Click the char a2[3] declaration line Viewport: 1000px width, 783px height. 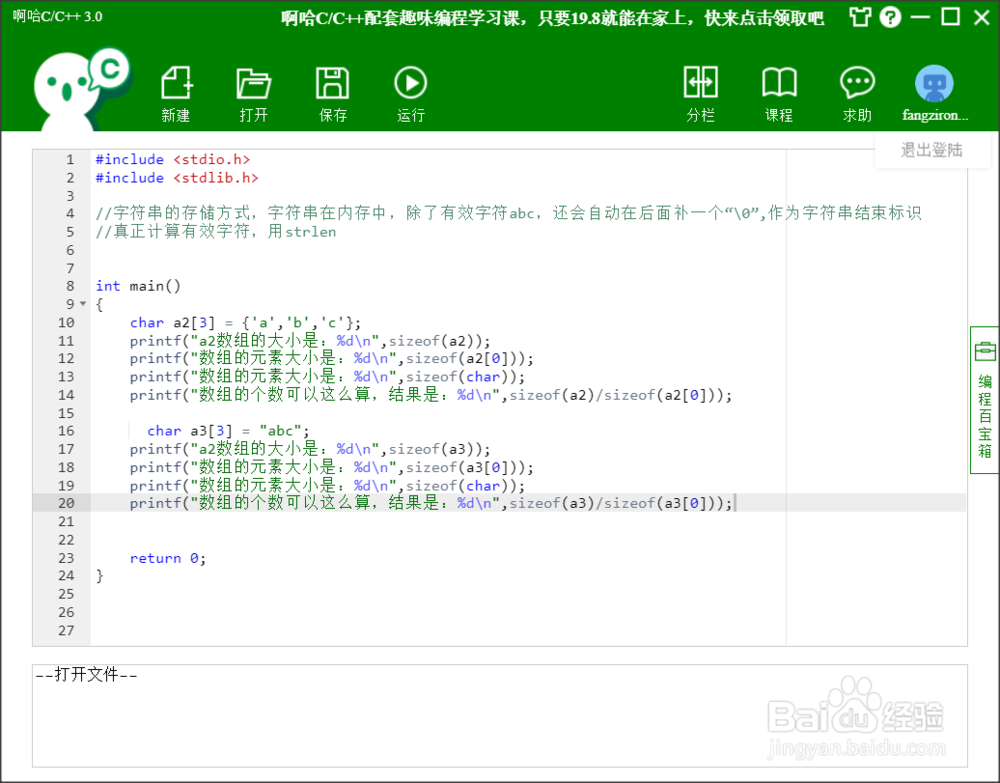coord(246,323)
